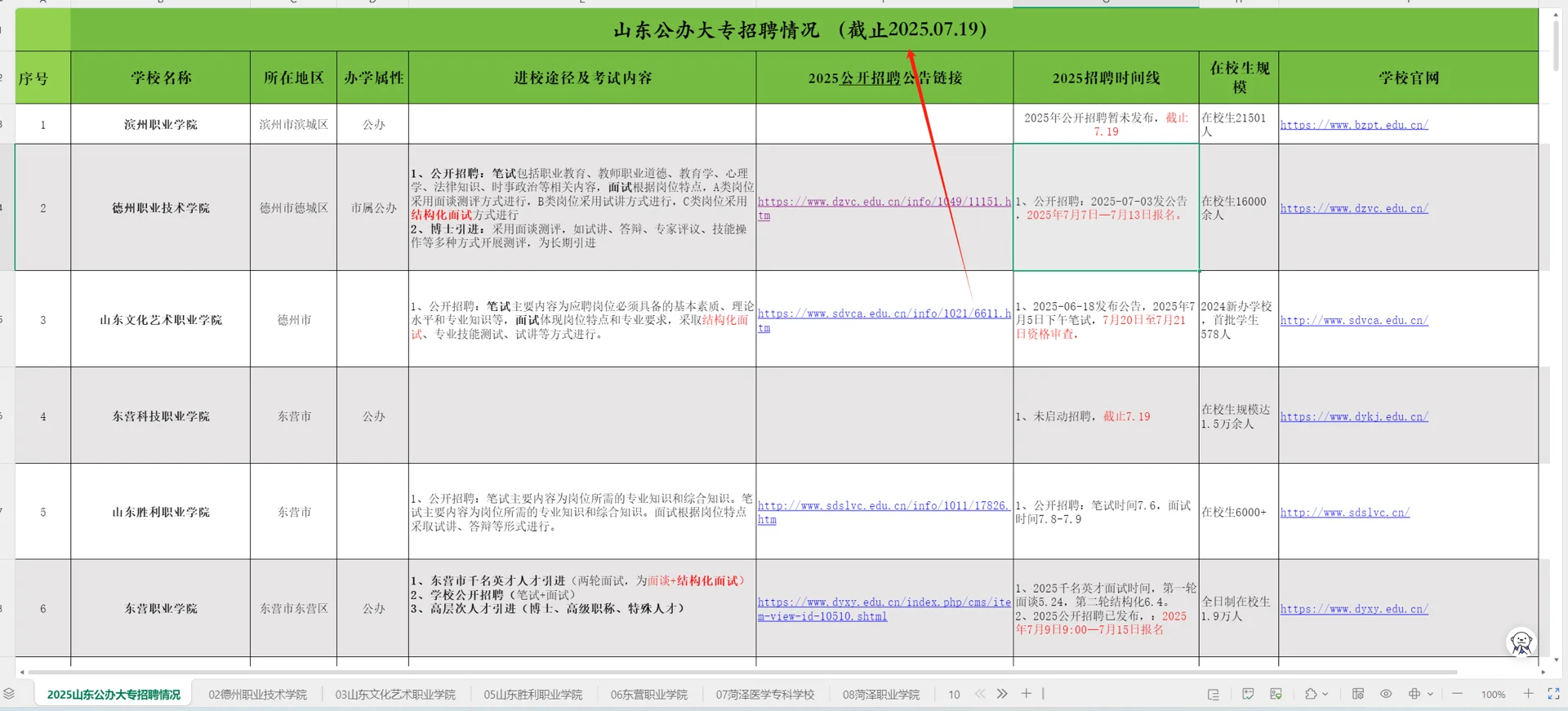Select the 未启动招聘 timeline cell

[1107, 415]
